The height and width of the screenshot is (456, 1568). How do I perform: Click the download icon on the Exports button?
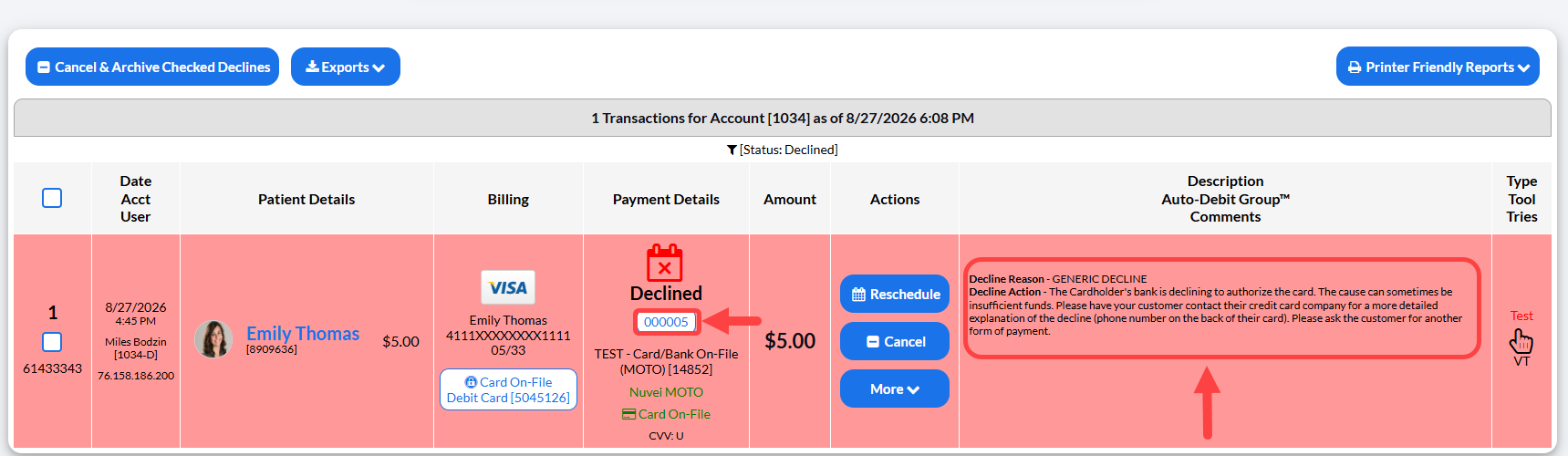(x=312, y=67)
